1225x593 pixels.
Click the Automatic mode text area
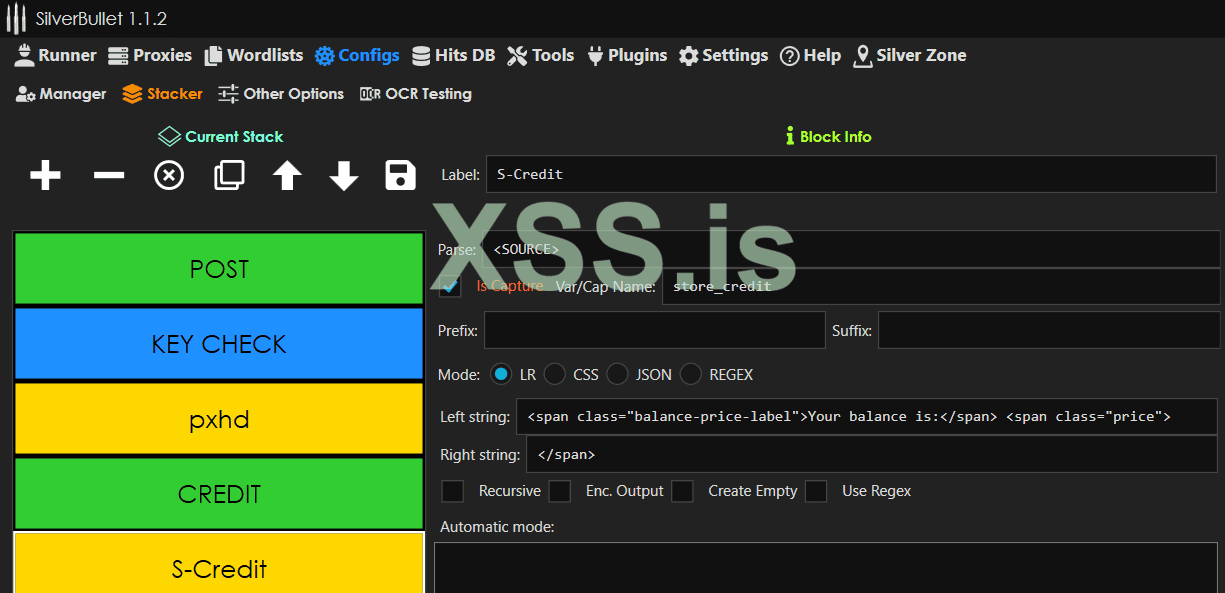click(x=826, y=568)
